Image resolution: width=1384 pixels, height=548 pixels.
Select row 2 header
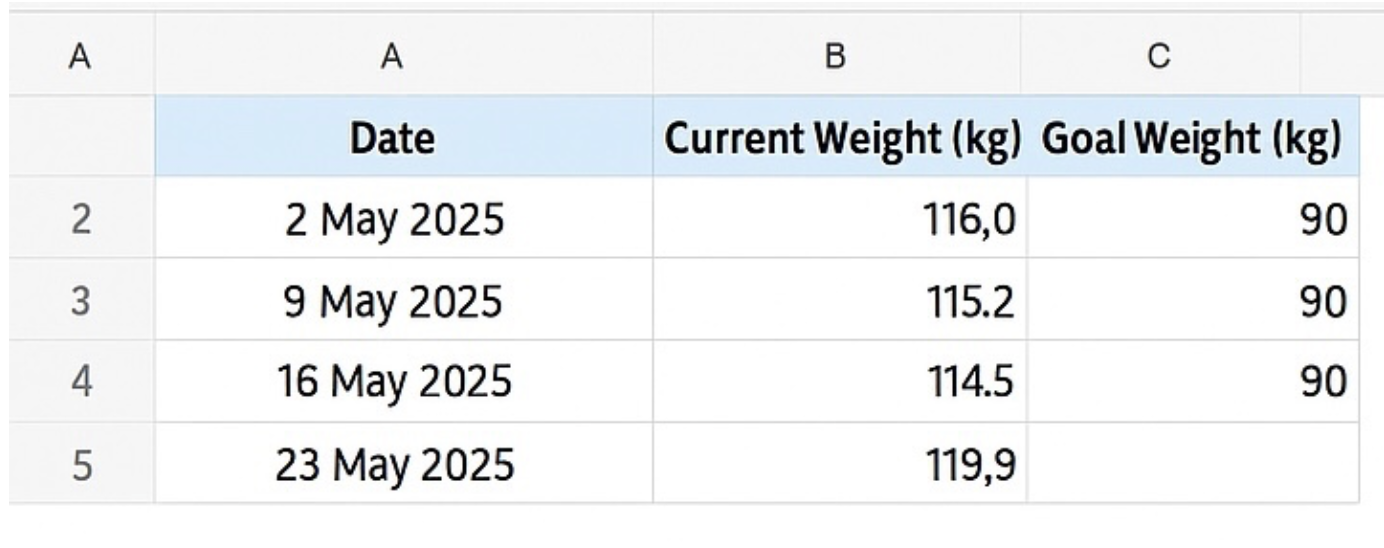click(x=81, y=218)
